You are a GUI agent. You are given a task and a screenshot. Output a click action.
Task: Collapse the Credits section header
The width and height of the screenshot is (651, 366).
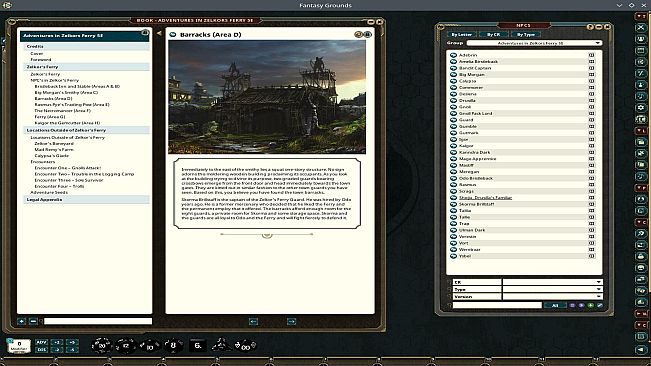tap(86, 46)
